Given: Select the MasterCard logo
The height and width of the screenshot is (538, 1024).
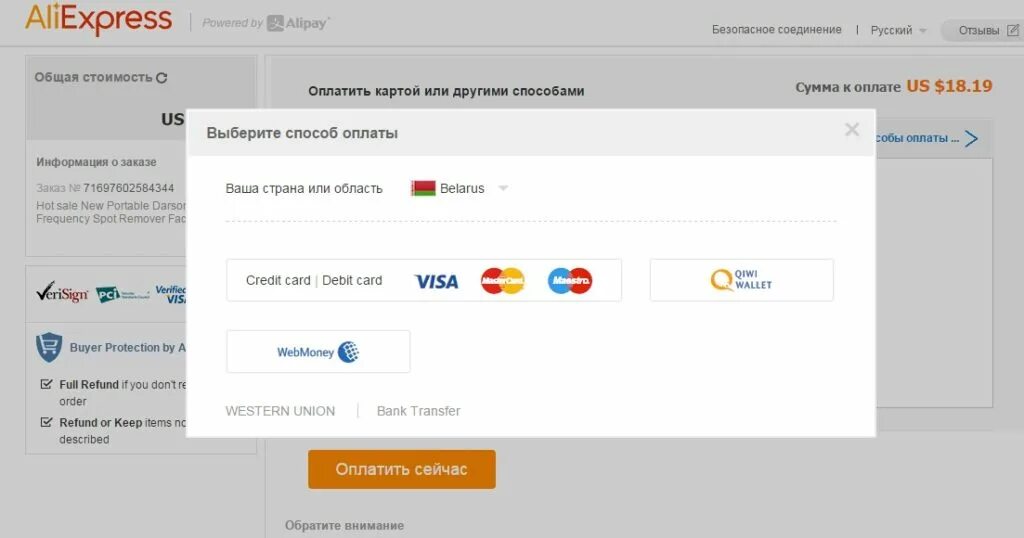Looking at the screenshot, I should (x=503, y=281).
